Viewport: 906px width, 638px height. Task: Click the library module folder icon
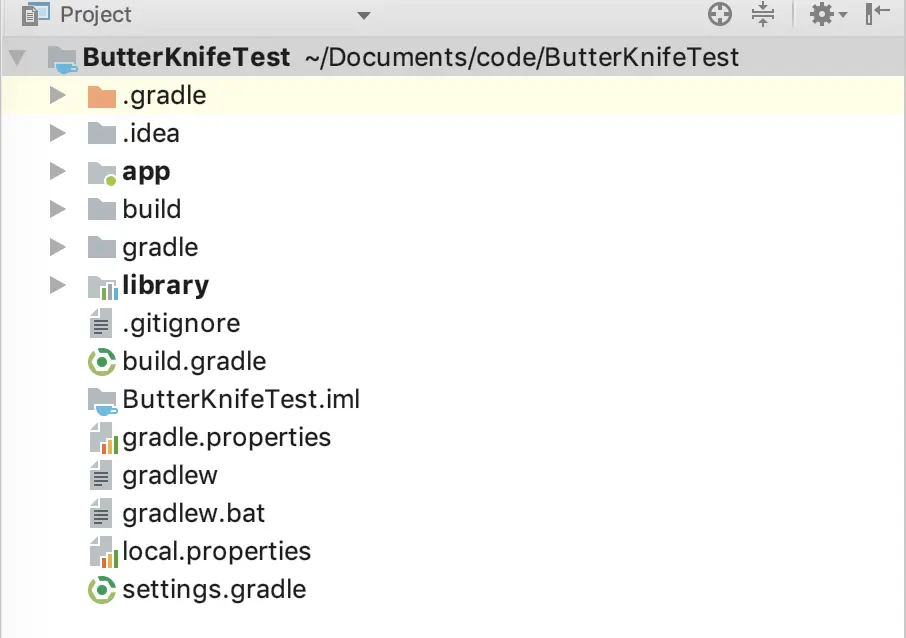(102, 286)
